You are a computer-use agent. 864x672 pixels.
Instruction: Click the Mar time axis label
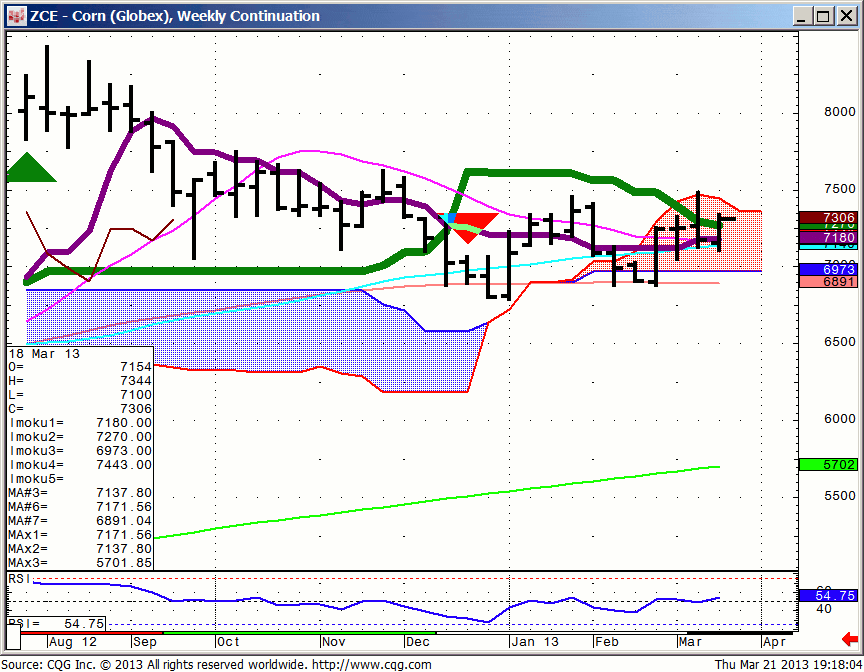(690, 642)
